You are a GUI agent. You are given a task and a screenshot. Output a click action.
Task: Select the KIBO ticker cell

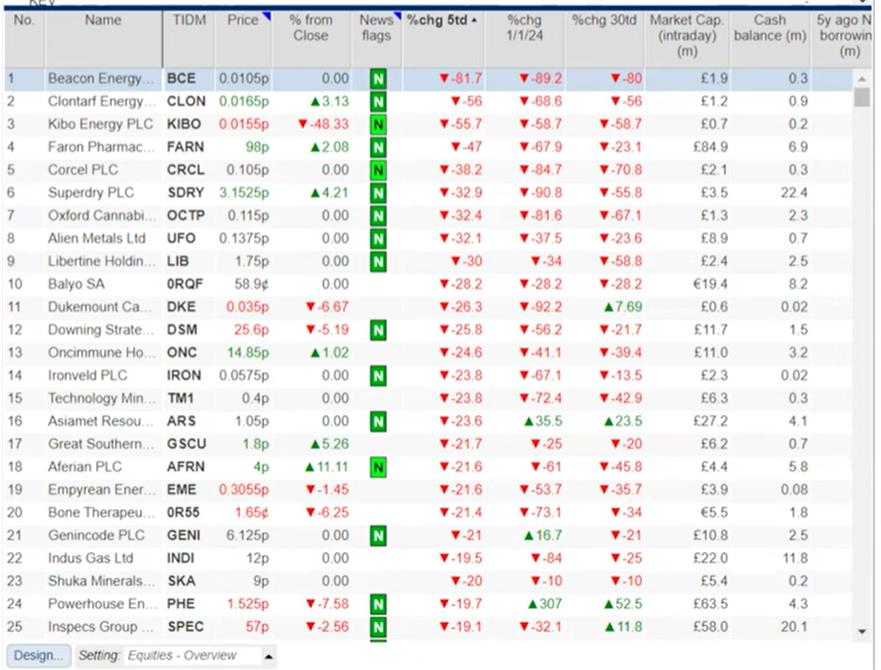[x=184, y=124]
